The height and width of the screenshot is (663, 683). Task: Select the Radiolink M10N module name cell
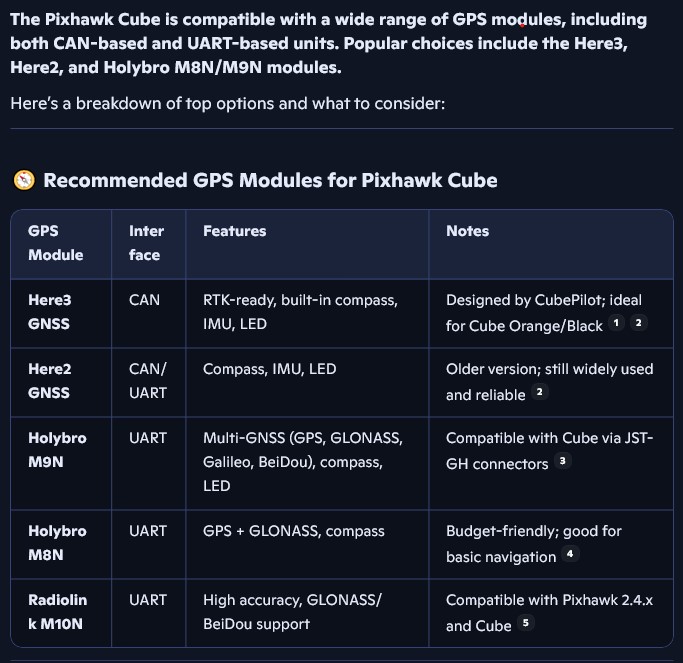tap(57, 612)
